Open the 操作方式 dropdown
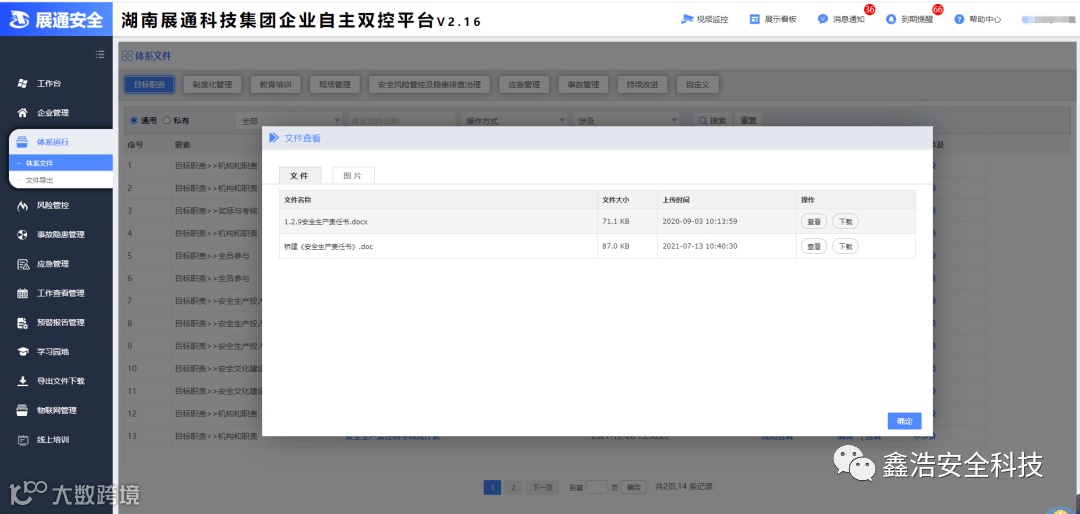This screenshot has height=514, width=1080. 515,121
